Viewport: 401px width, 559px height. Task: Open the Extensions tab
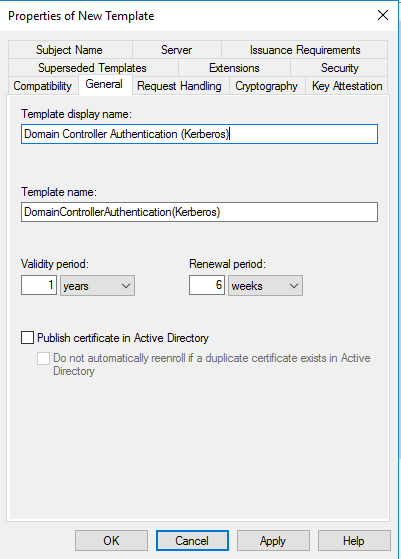234,68
